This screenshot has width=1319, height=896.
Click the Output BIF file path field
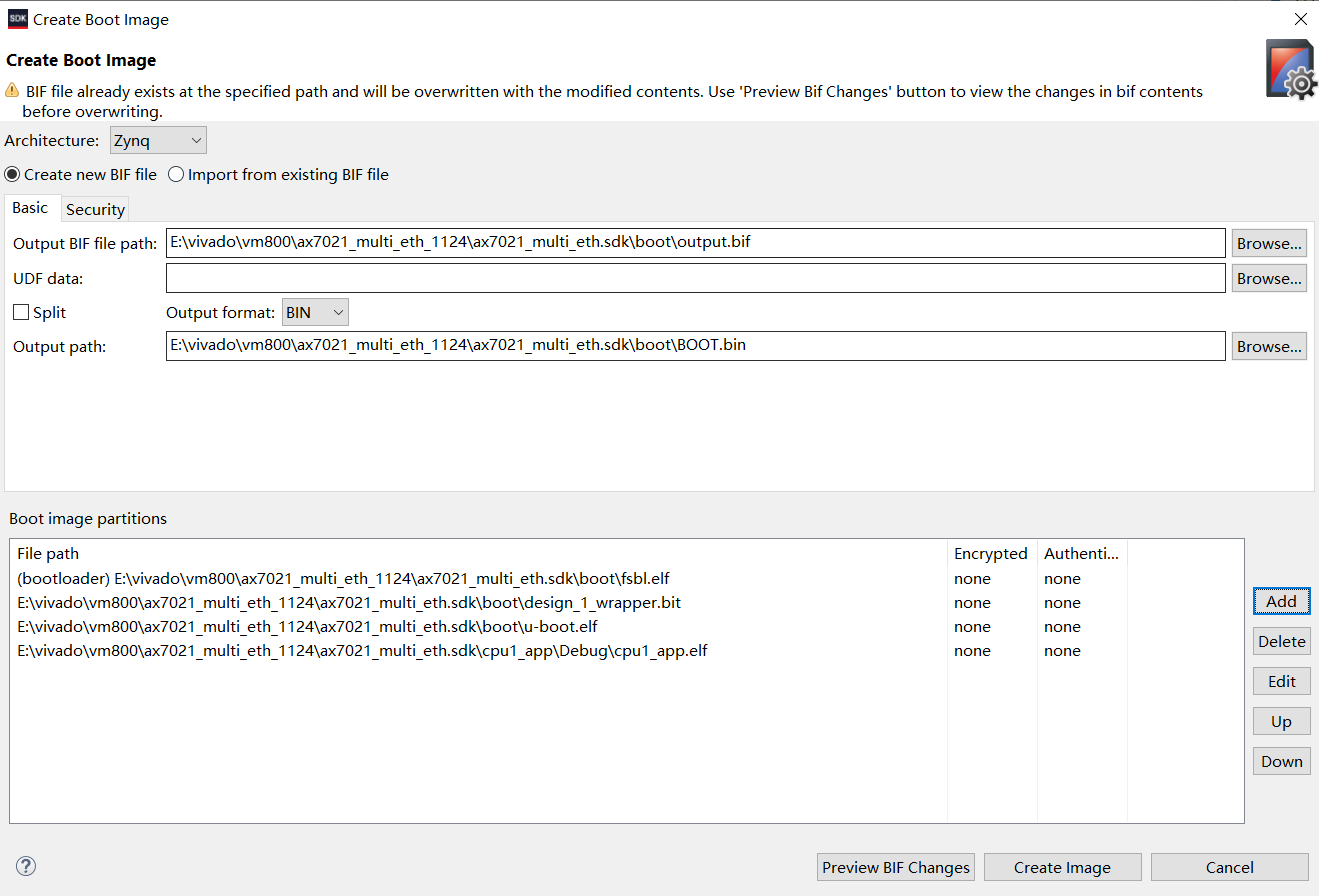pos(695,243)
